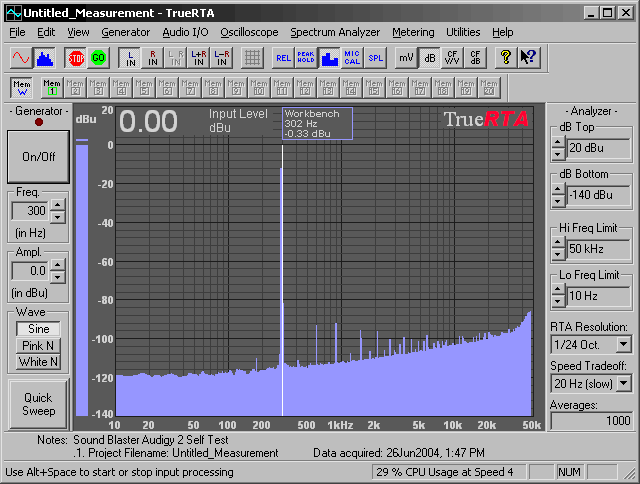Viewport: 640px width, 484px height.
Task: Decrease Lo Freq Limit with down arrow
Action: pyautogui.click(x=558, y=302)
